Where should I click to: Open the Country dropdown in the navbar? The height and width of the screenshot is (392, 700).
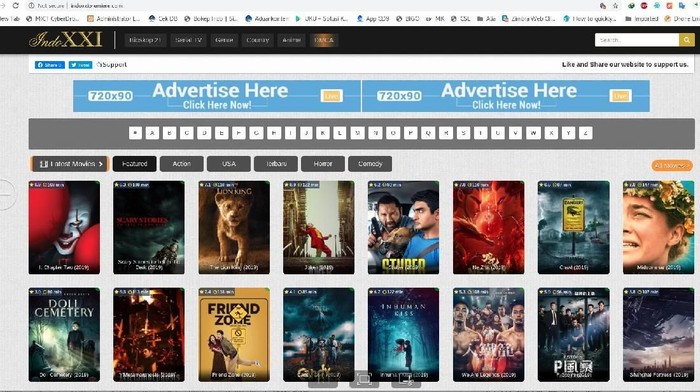pyautogui.click(x=258, y=40)
